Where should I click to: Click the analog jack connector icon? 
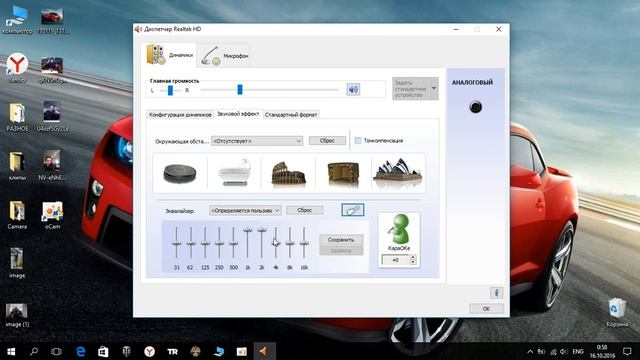tap(476, 107)
